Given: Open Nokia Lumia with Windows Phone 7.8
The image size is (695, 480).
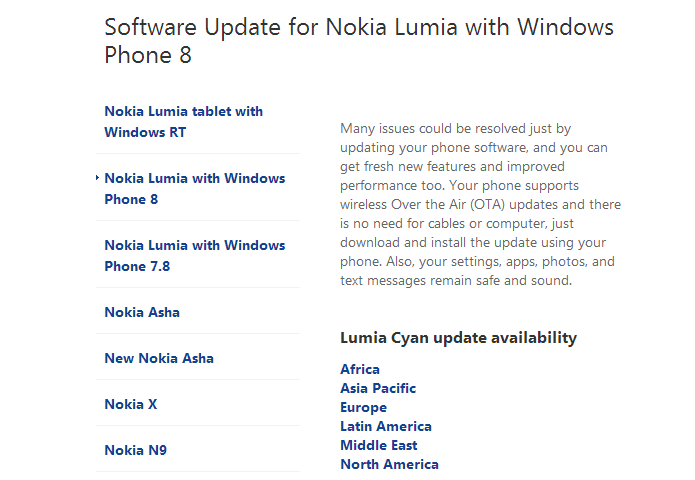Looking at the screenshot, I should (195, 255).
